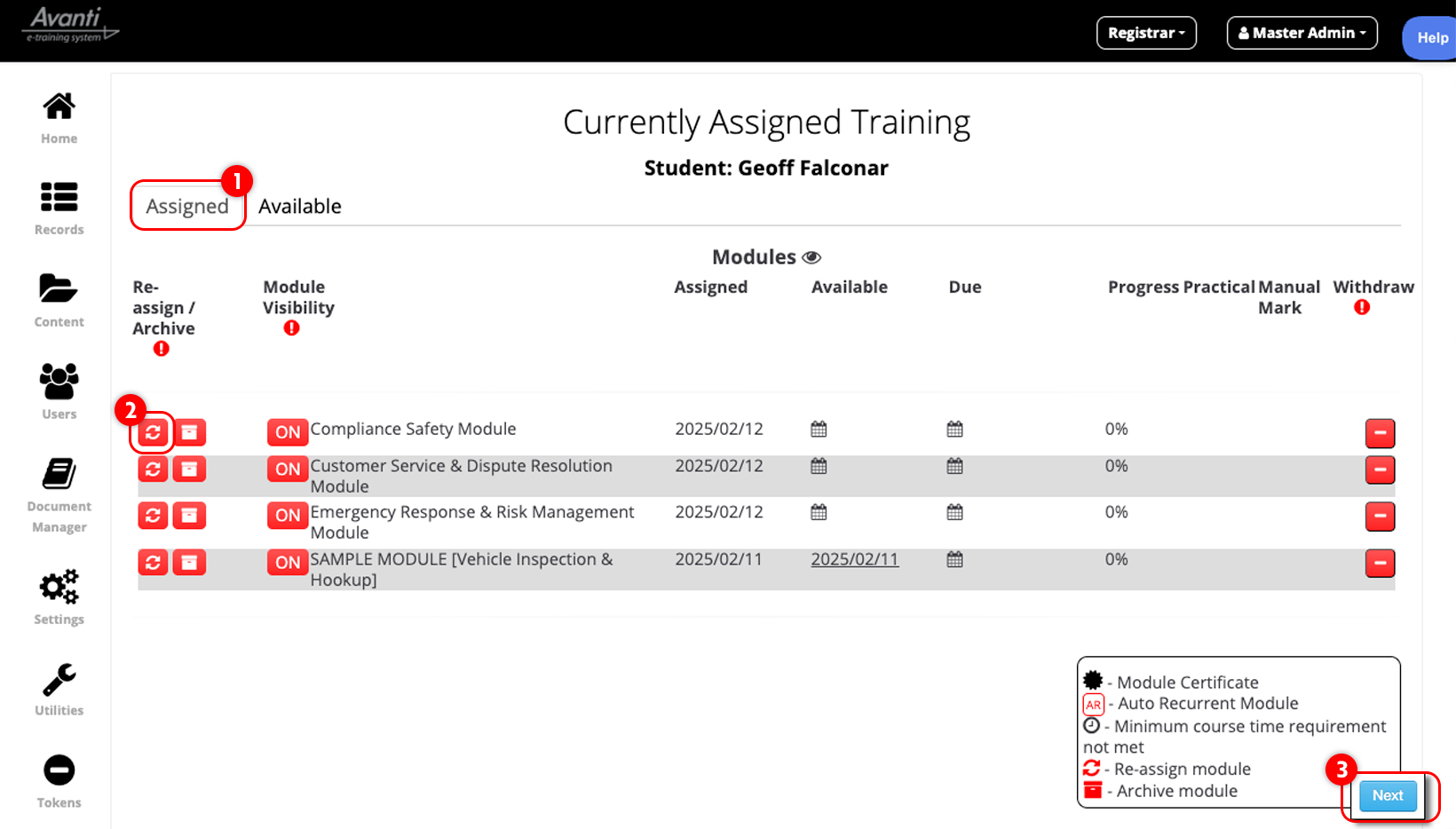
Task: Click the Module Certificate legend entry
Action: pyautogui.click(x=1171, y=682)
